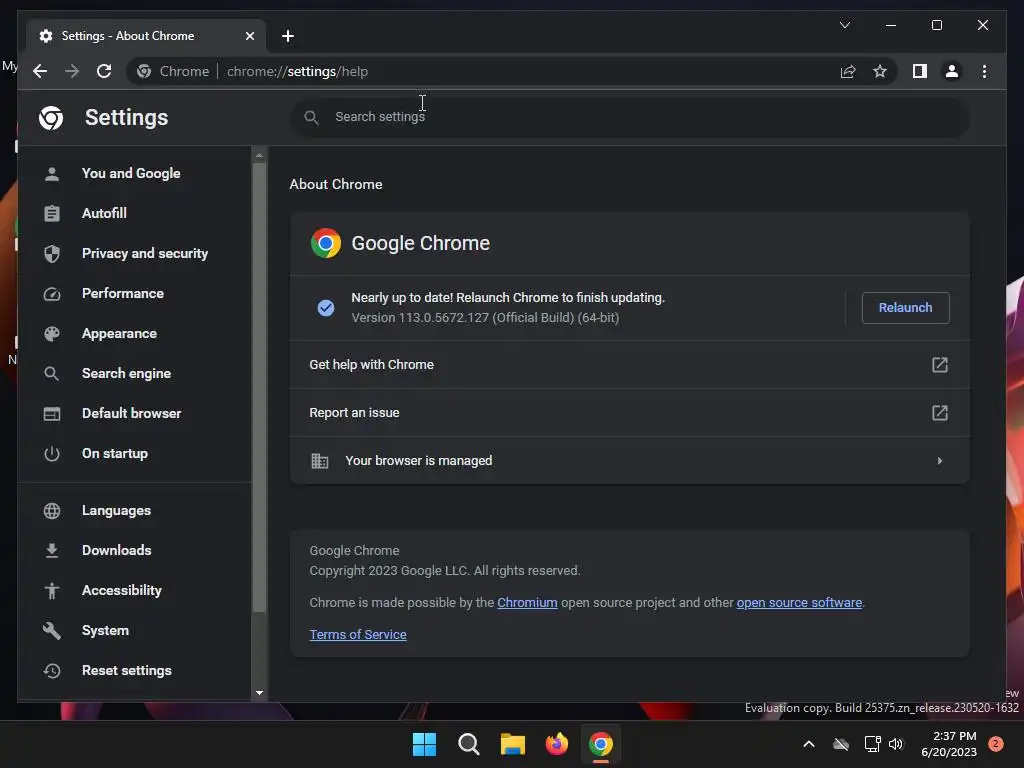Select the Settings - About Chrome tab
Viewport: 1024px width, 768px height.
pyautogui.click(x=146, y=36)
